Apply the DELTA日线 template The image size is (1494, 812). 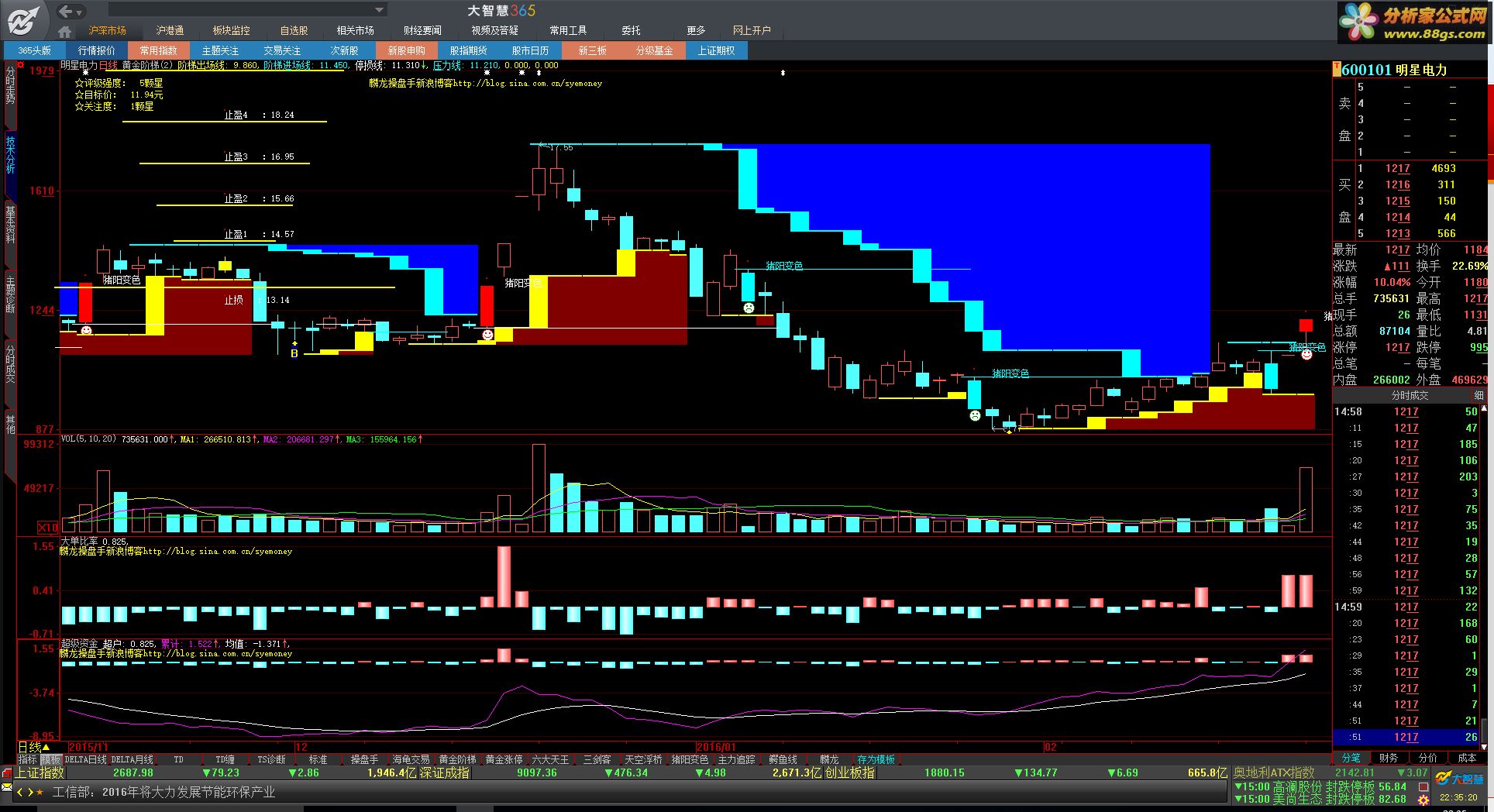coord(85,759)
